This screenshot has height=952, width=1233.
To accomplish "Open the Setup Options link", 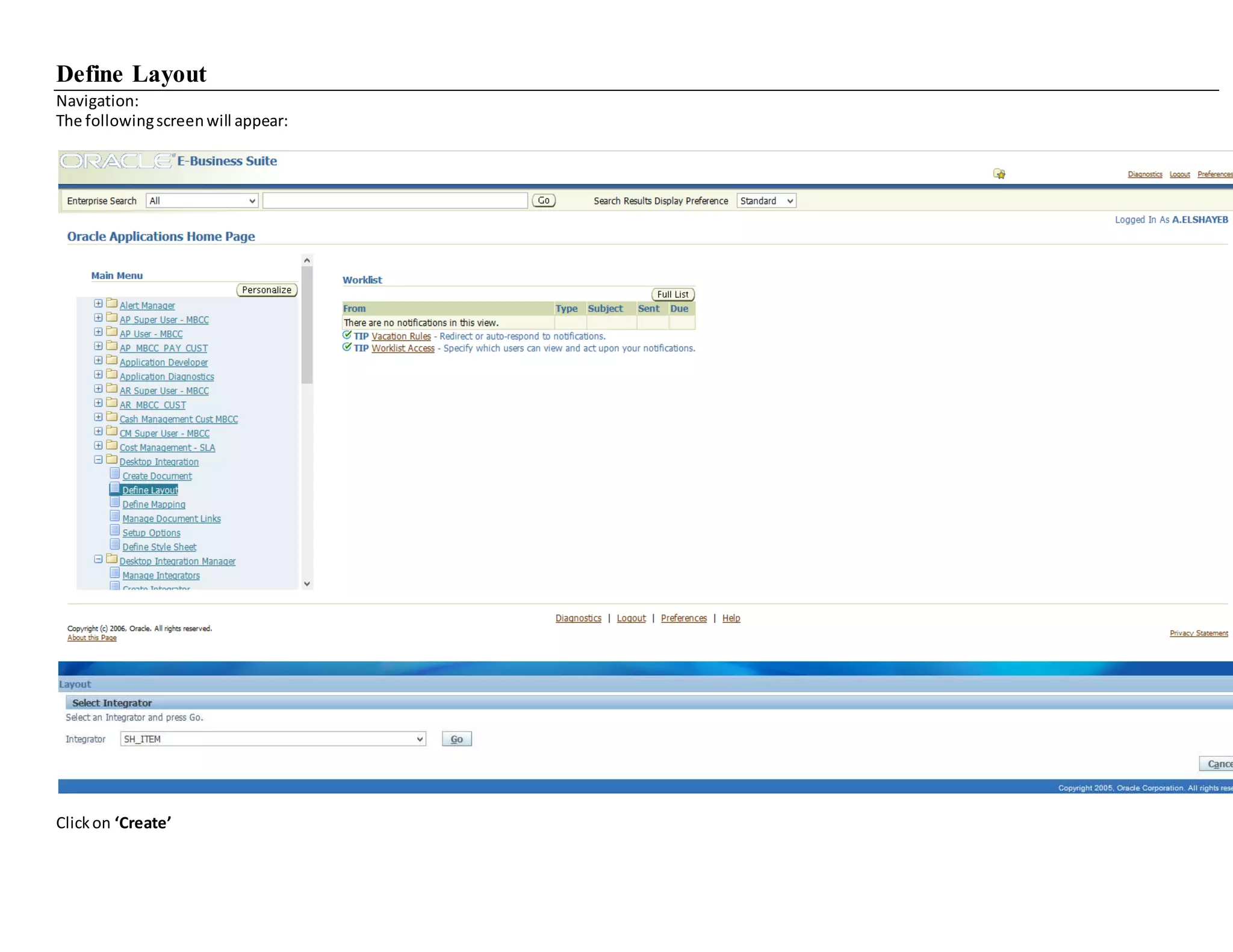I will [151, 533].
